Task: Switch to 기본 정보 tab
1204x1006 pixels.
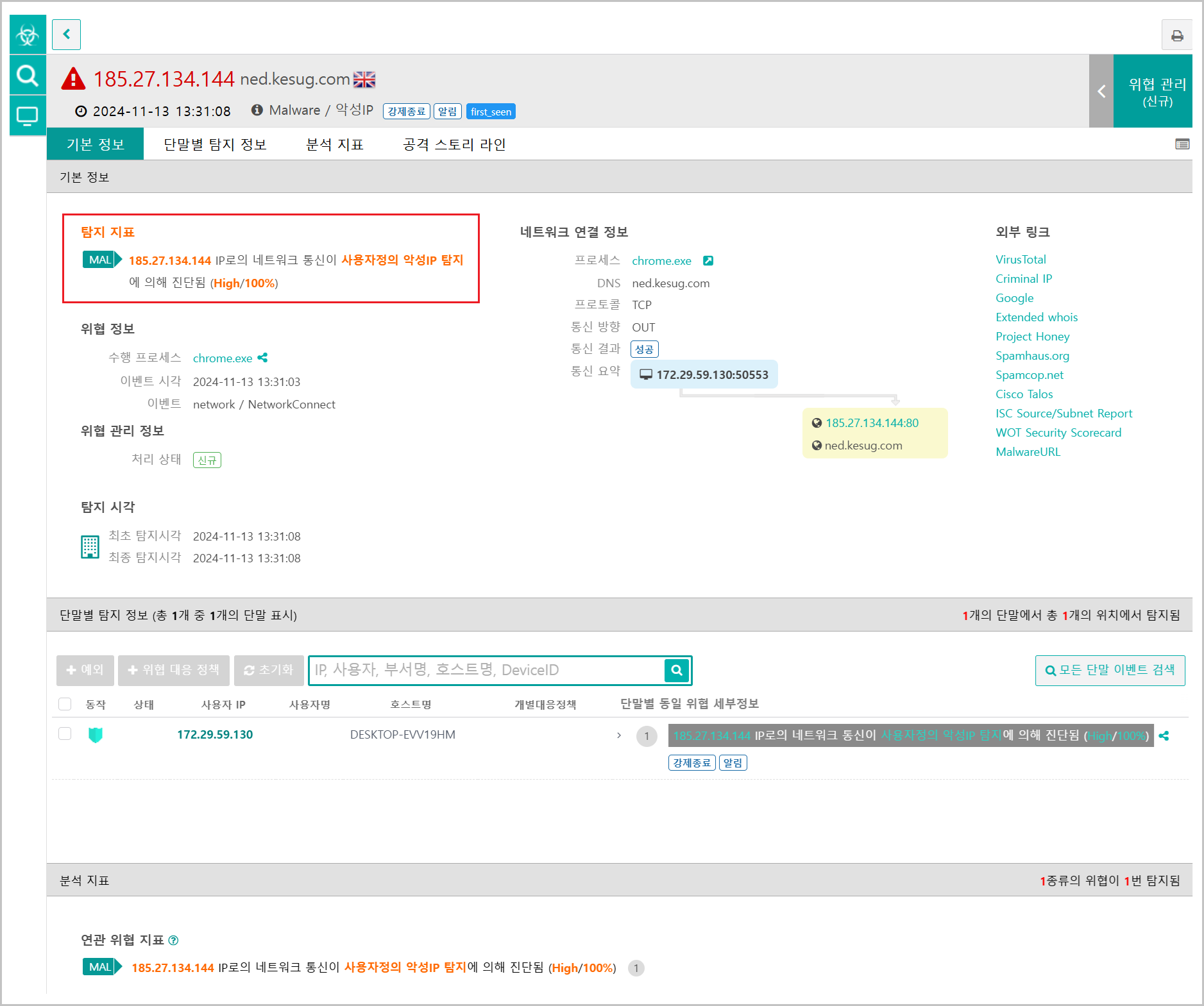Action: (x=96, y=144)
